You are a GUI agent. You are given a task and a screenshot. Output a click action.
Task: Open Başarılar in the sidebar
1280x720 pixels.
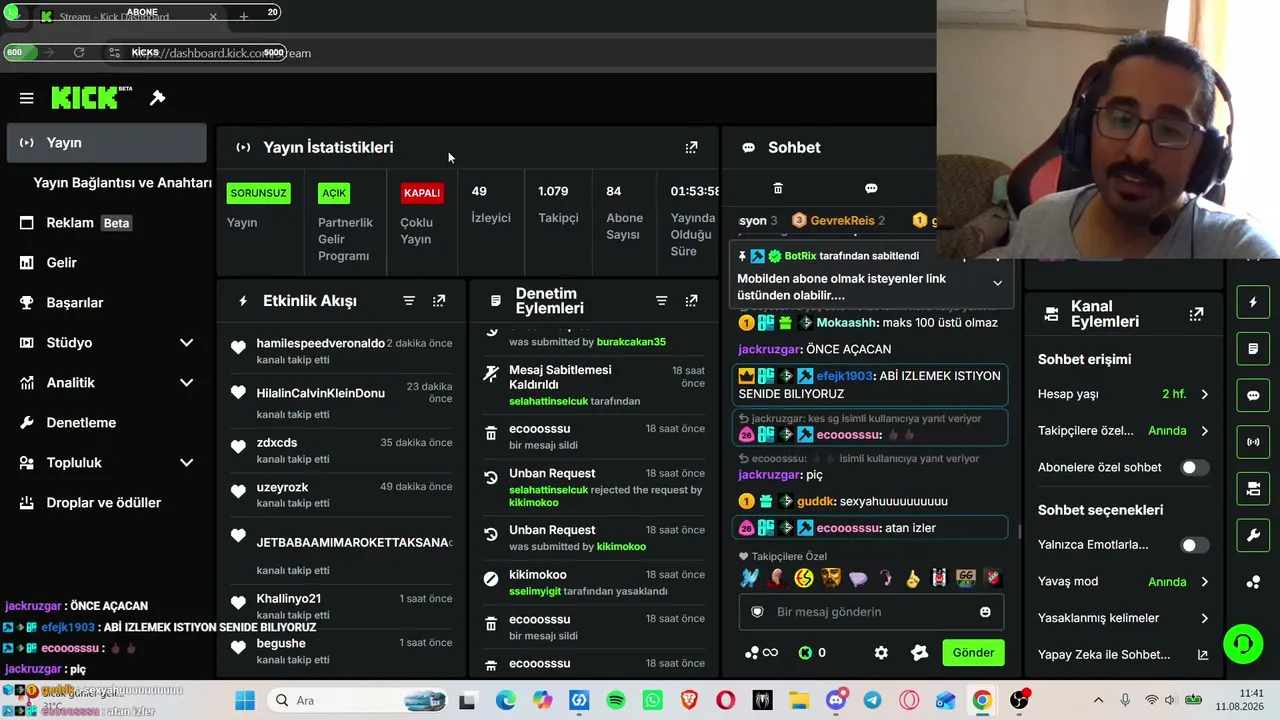pos(107,303)
